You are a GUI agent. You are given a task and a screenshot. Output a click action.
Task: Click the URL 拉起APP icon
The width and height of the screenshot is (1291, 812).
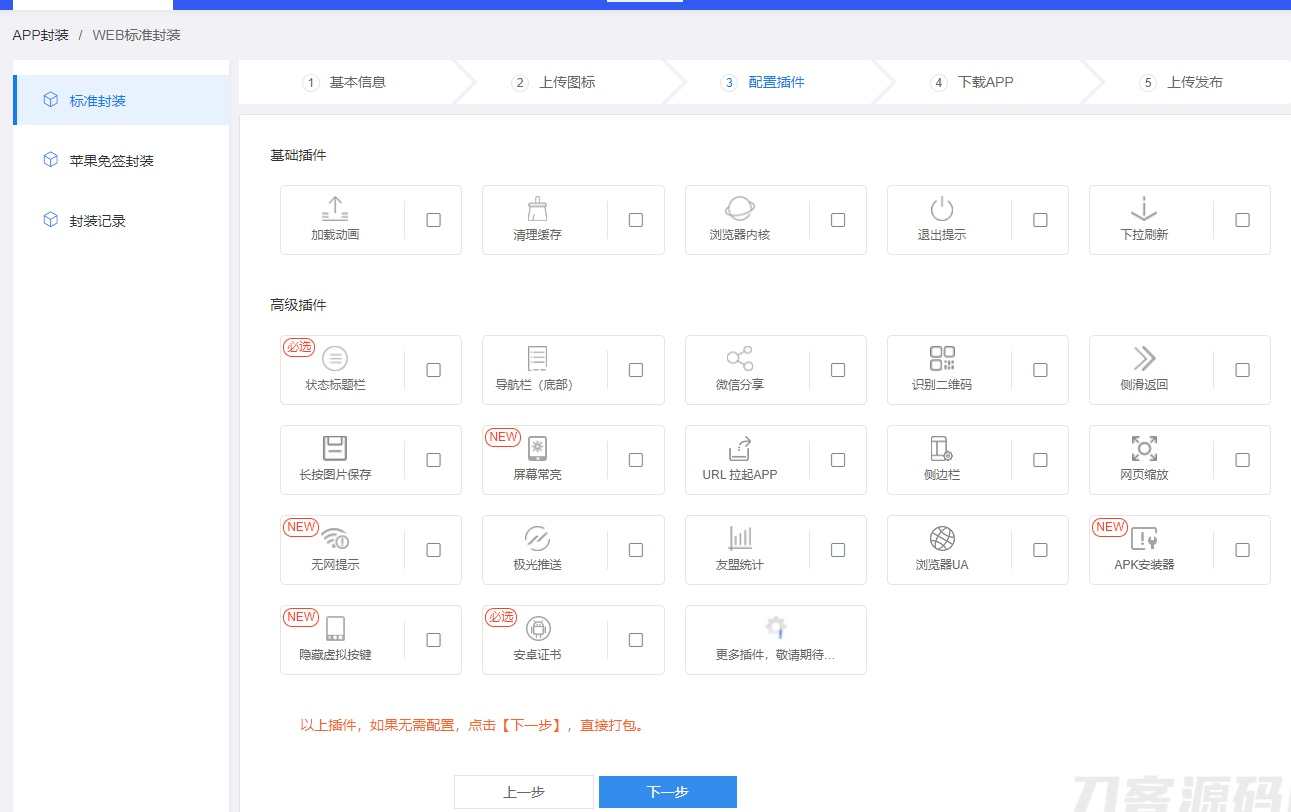[x=740, y=448]
